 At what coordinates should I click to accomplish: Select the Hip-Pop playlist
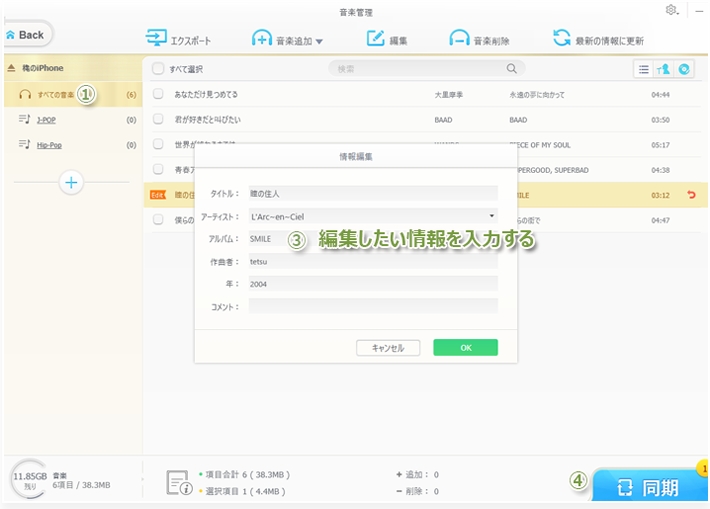tap(50, 145)
